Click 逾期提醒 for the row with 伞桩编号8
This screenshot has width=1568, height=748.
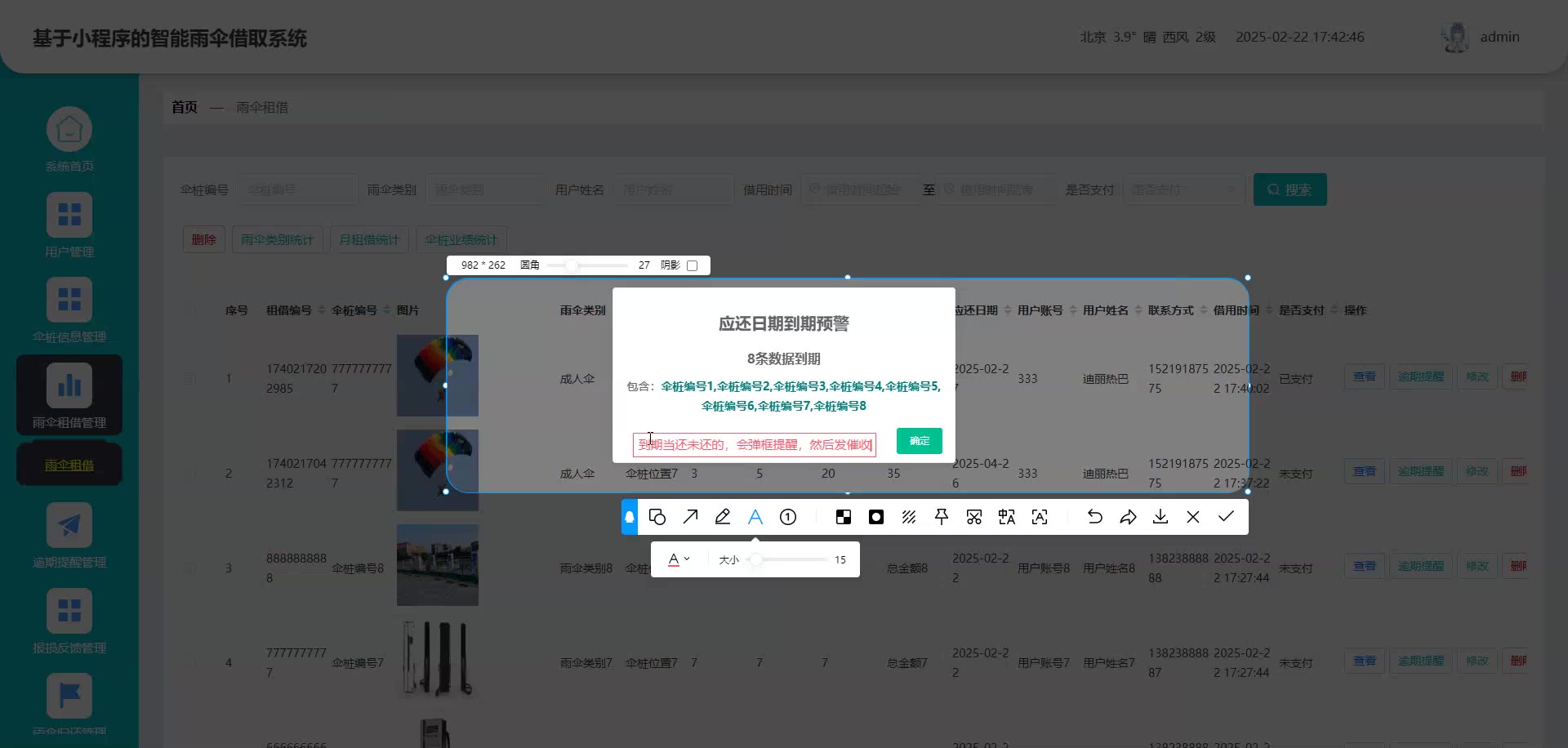[1421, 566]
